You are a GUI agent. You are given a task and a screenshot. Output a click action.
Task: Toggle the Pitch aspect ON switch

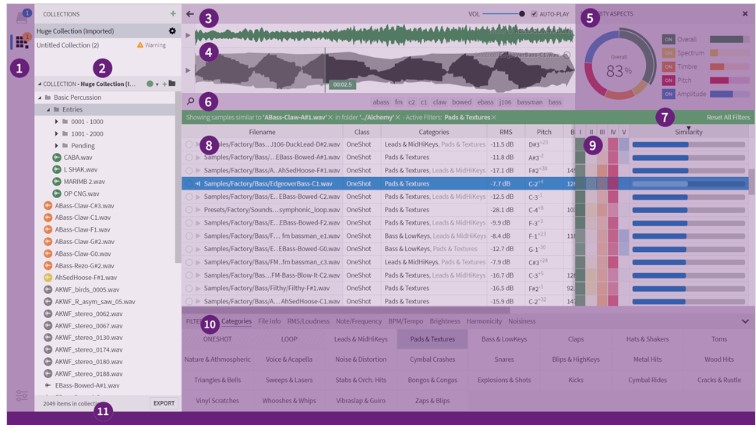click(668, 80)
